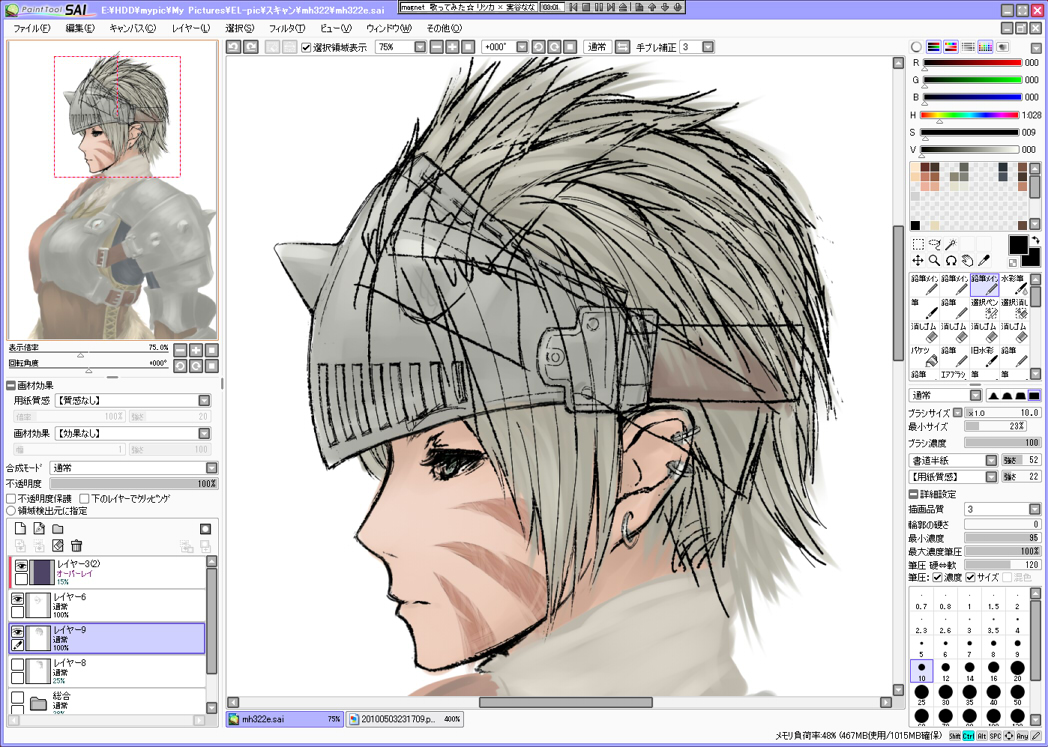Click the undo button in toolbar
The image size is (1048, 747).
point(233,47)
